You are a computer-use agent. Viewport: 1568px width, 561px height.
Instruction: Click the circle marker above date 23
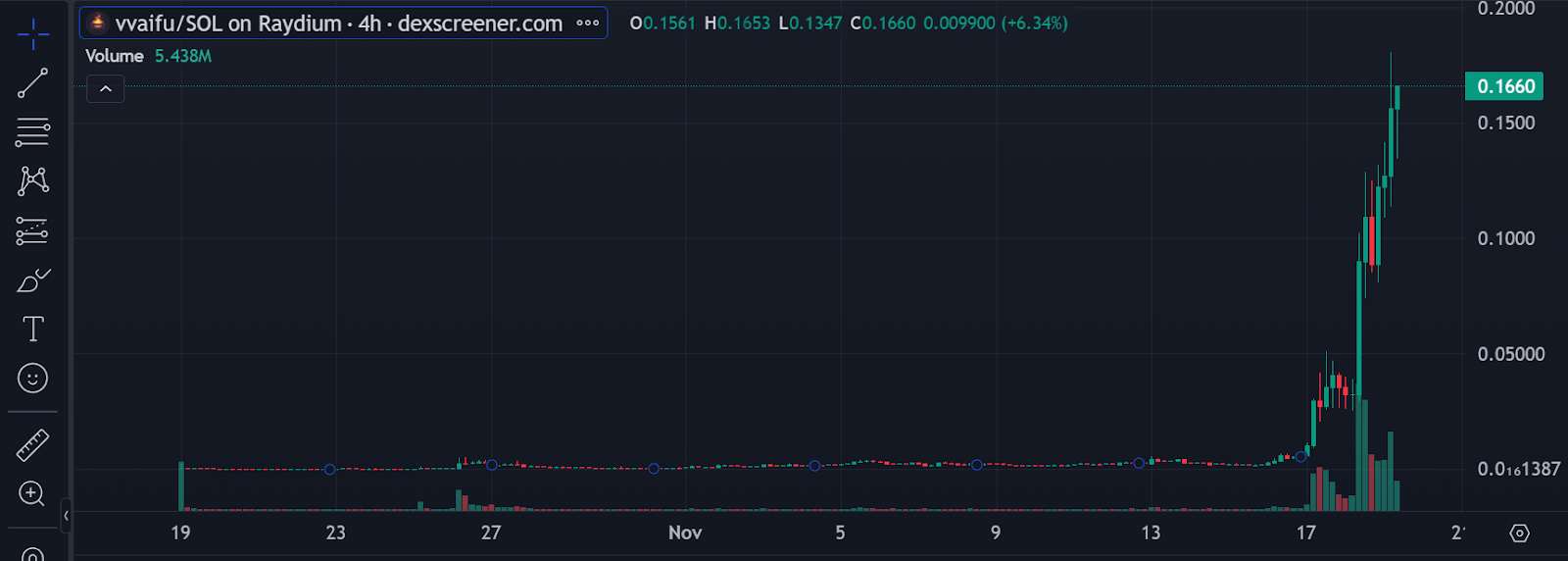tap(330, 469)
